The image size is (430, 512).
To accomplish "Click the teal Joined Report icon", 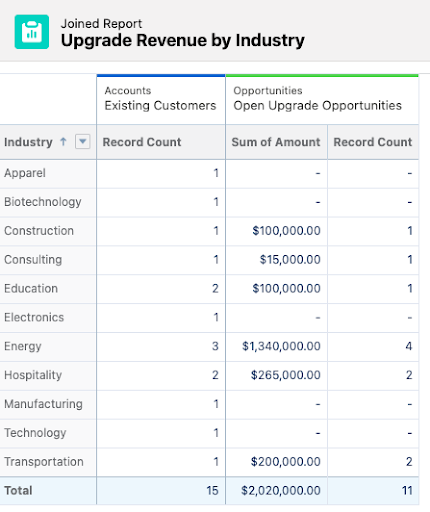I will (x=32, y=32).
